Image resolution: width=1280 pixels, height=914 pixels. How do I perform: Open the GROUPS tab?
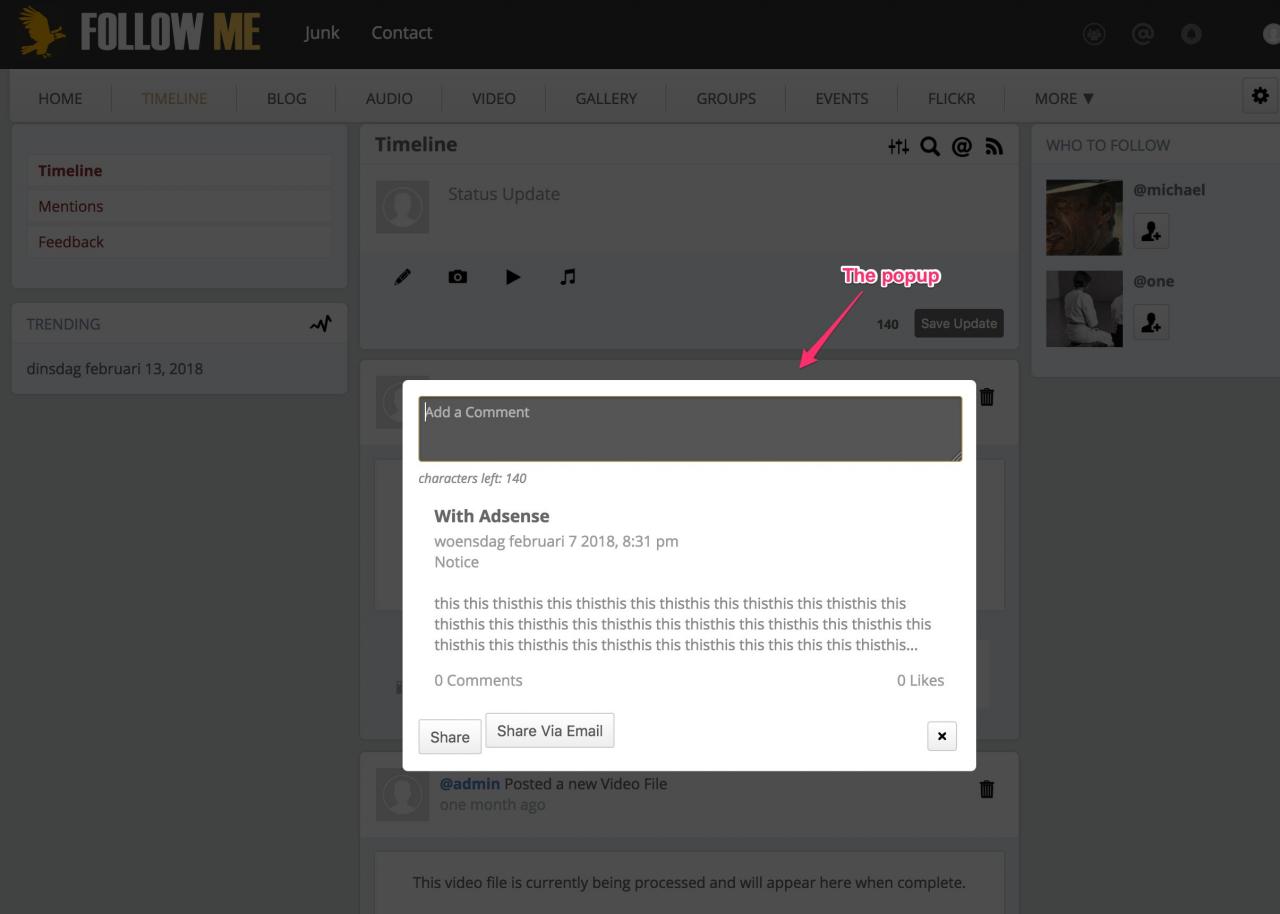tap(726, 98)
